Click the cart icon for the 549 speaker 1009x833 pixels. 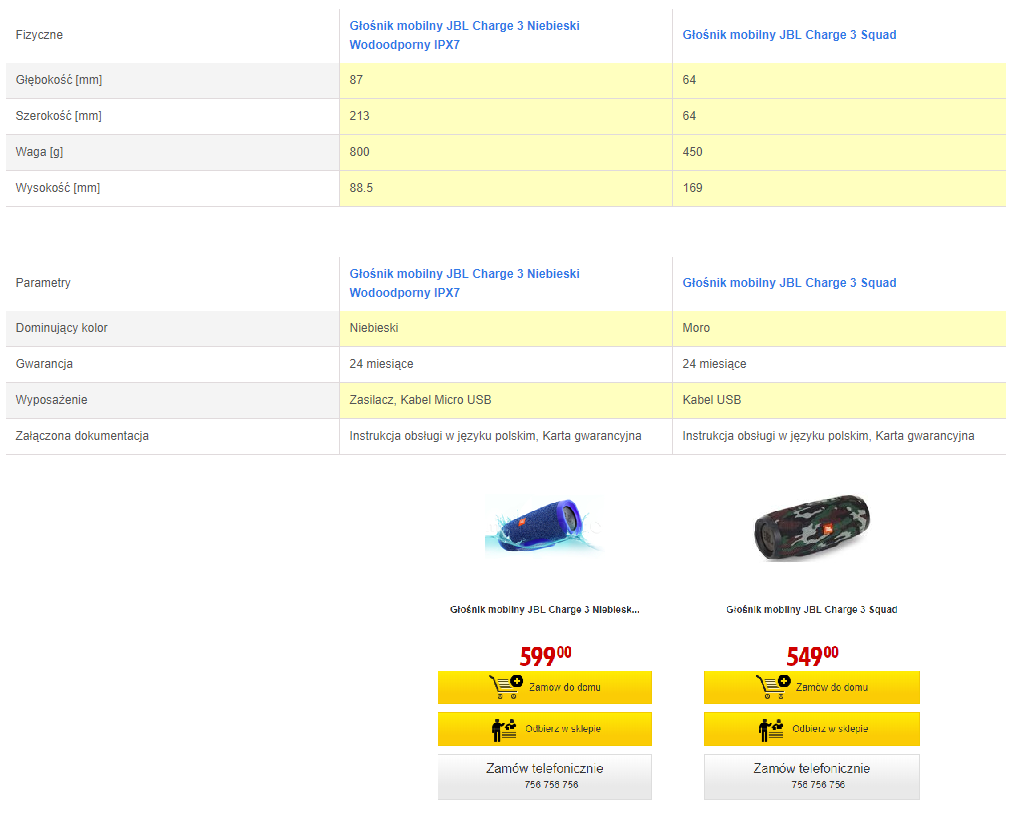pyautogui.click(x=773, y=686)
